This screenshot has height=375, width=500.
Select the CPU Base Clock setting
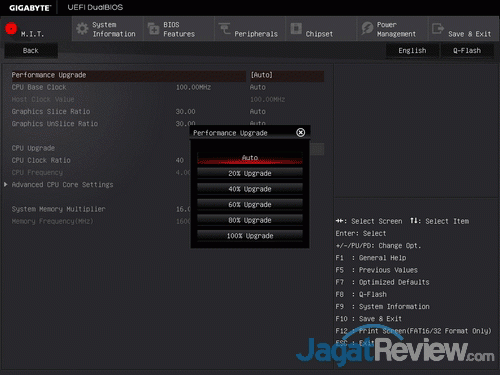(39, 87)
